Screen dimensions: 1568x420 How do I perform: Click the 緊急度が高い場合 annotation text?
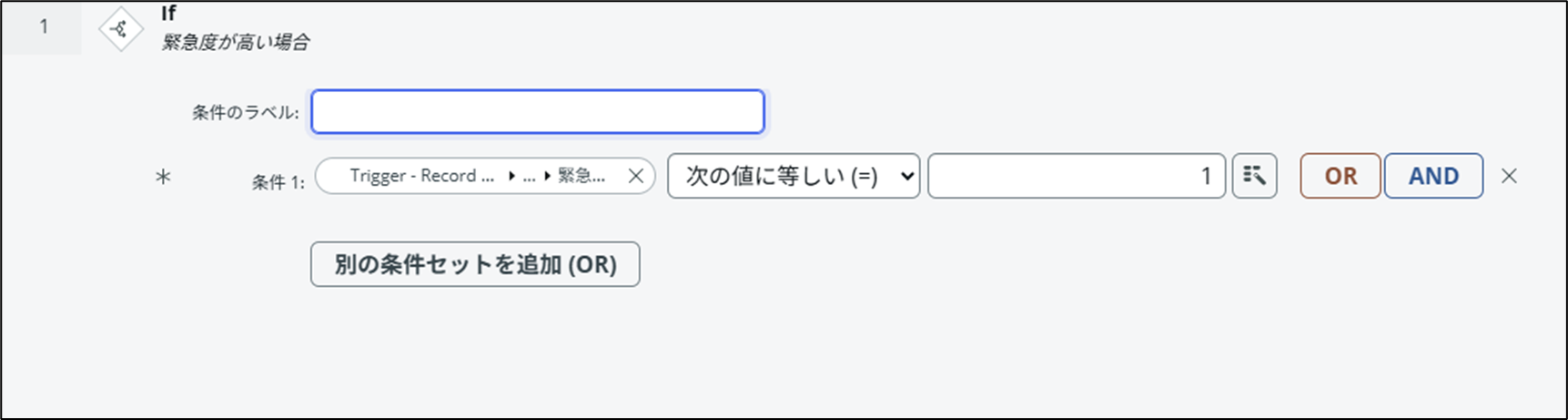[x=235, y=42]
